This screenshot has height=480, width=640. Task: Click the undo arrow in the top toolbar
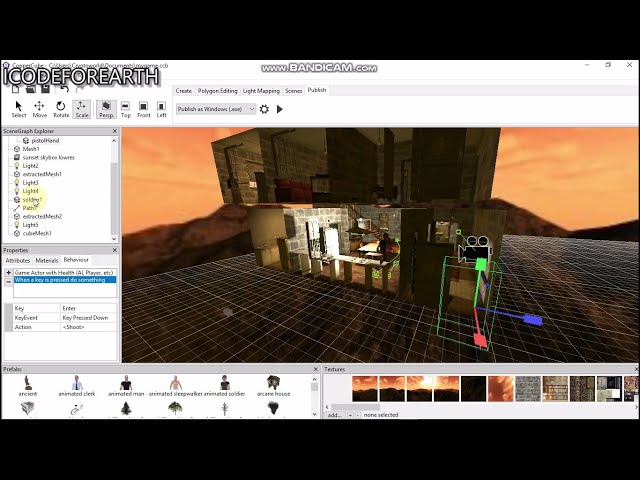point(64,89)
